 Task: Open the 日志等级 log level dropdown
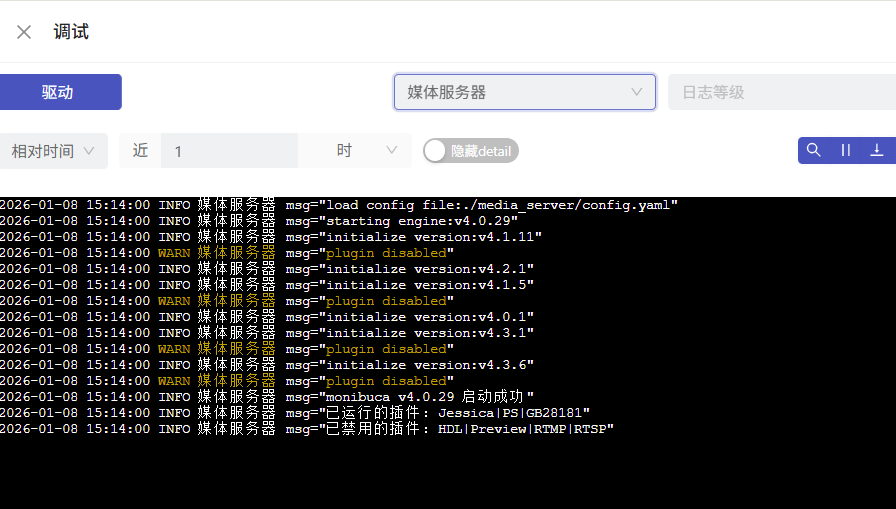[x=780, y=92]
